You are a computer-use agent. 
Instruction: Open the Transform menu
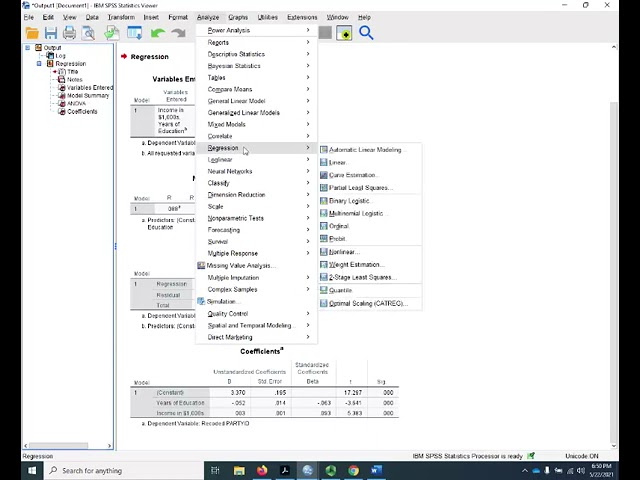[121, 17]
